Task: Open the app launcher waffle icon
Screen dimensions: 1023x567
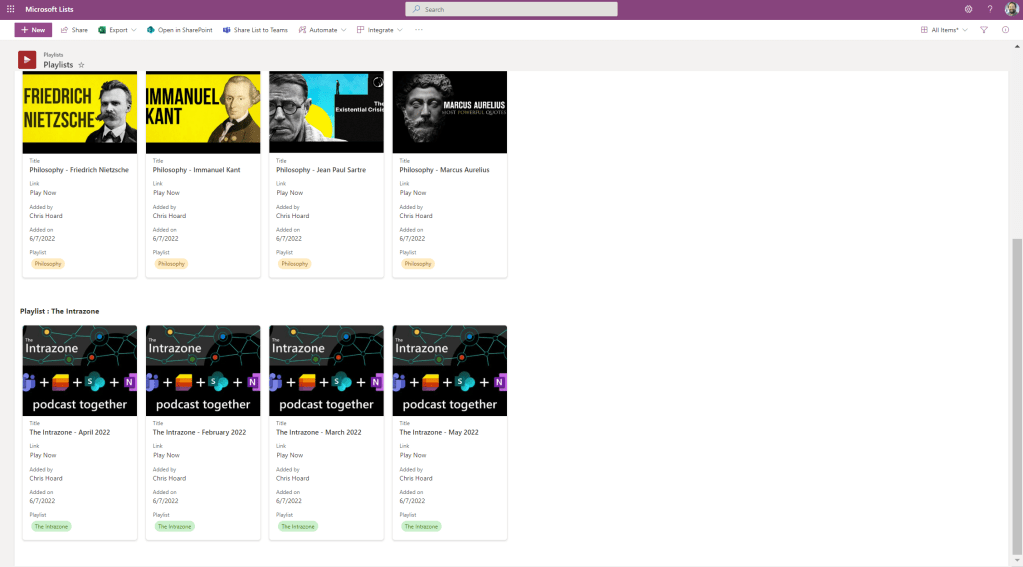Action: pos(10,9)
